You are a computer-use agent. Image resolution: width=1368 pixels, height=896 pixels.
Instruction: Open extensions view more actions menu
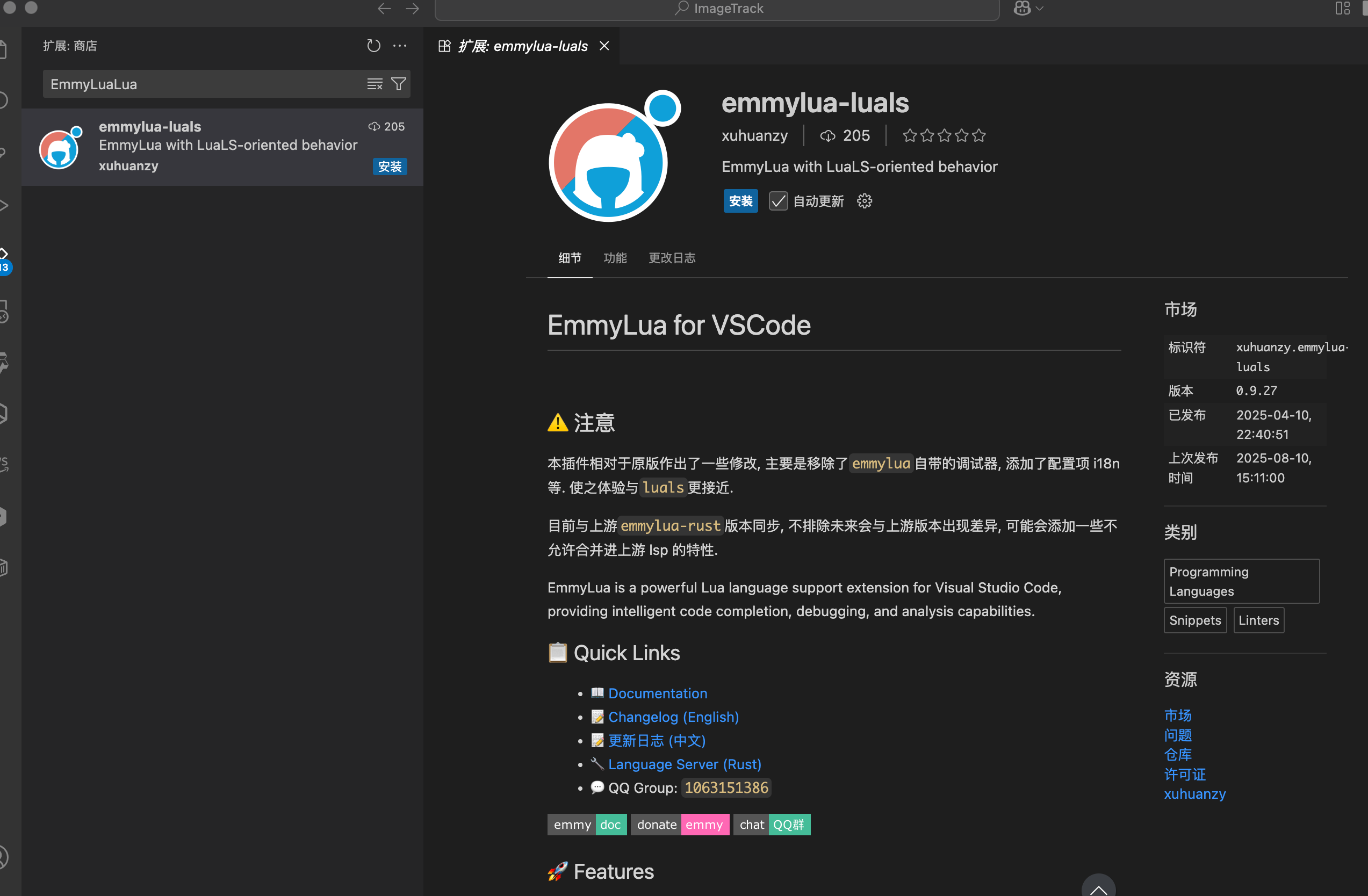tap(400, 46)
